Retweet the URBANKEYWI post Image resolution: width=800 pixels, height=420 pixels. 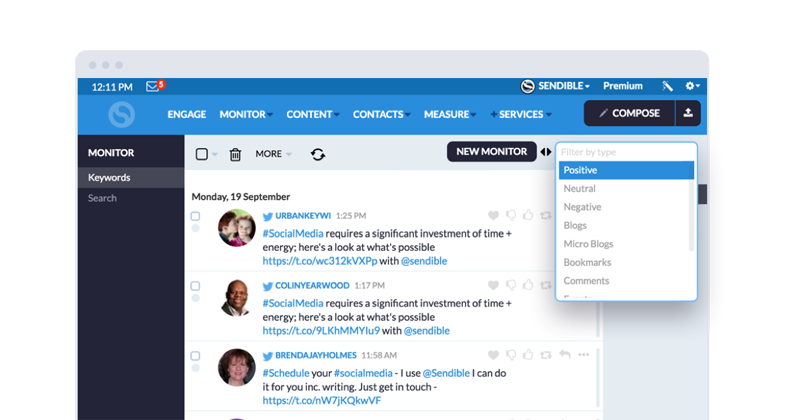(x=547, y=215)
